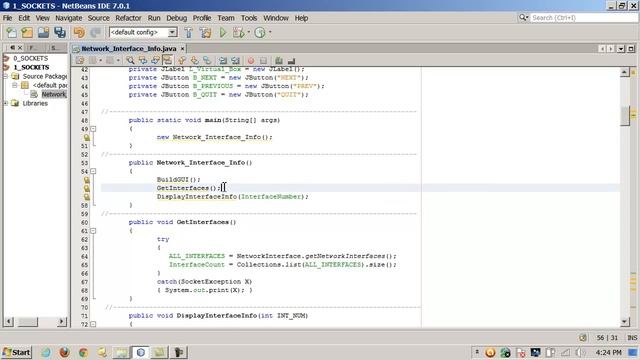Open the editor Forward history dropdown arrow
640x360 pixels.
118,60
